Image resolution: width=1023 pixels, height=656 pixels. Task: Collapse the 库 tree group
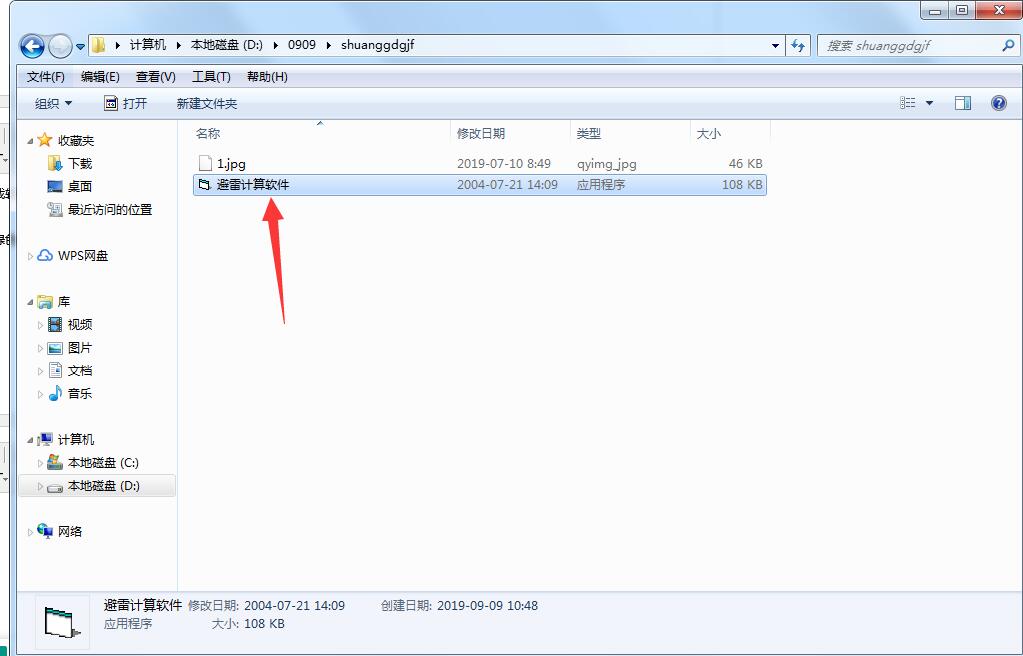click(x=30, y=302)
